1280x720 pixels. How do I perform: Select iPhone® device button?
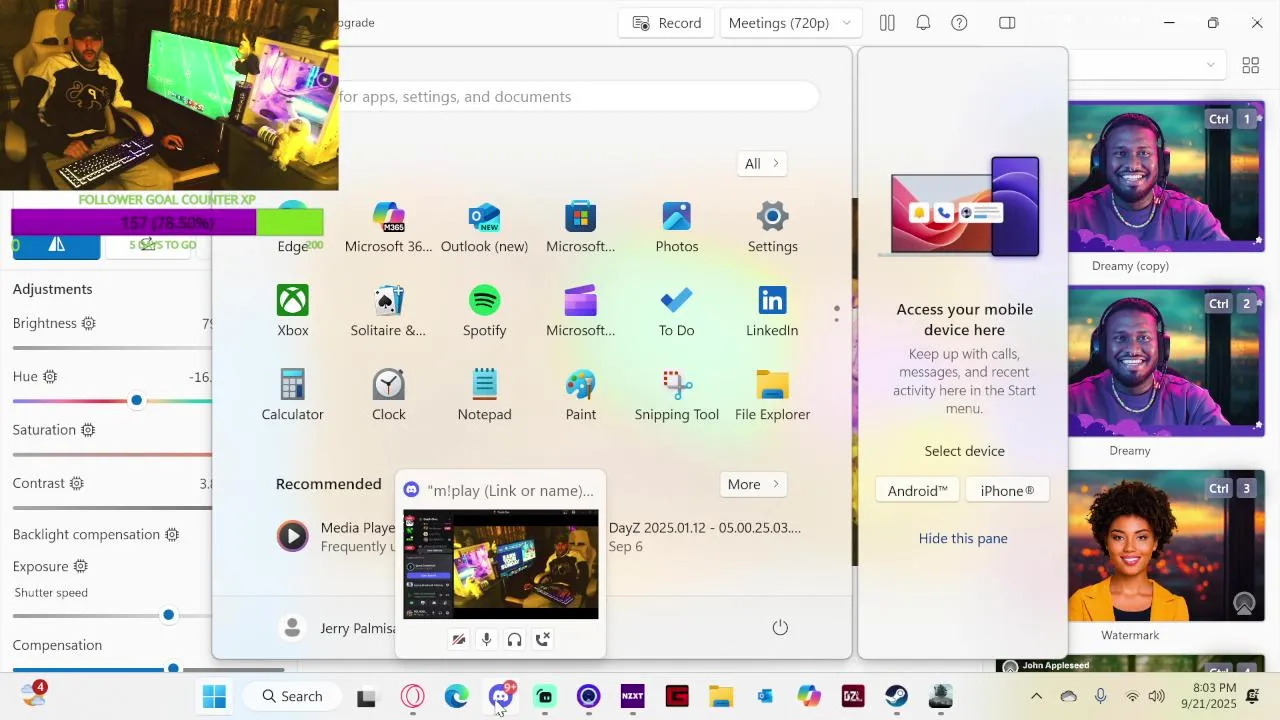tap(1007, 490)
